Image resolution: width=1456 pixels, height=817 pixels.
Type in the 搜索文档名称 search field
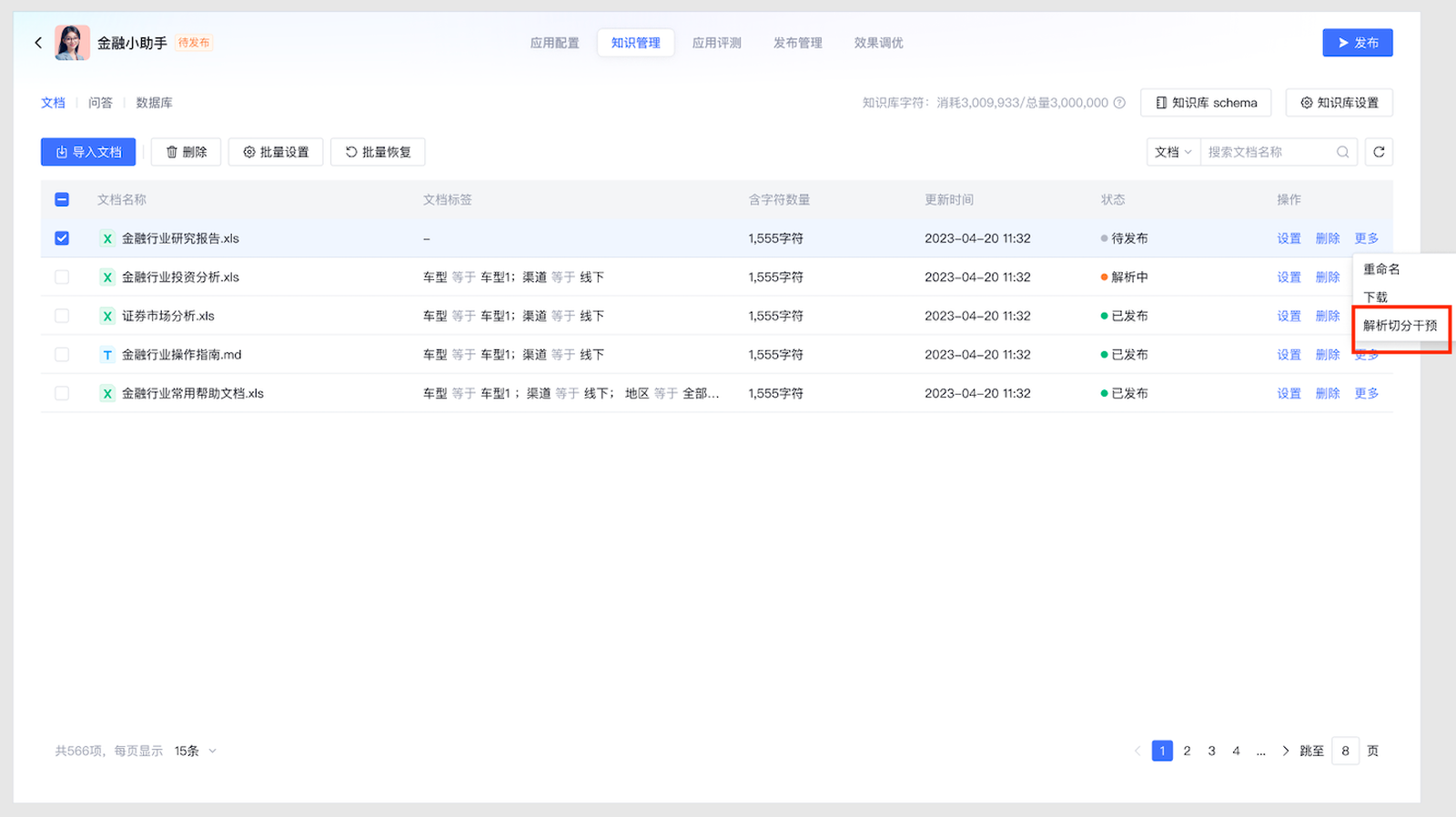pyautogui.click(x=1269, y=152)
